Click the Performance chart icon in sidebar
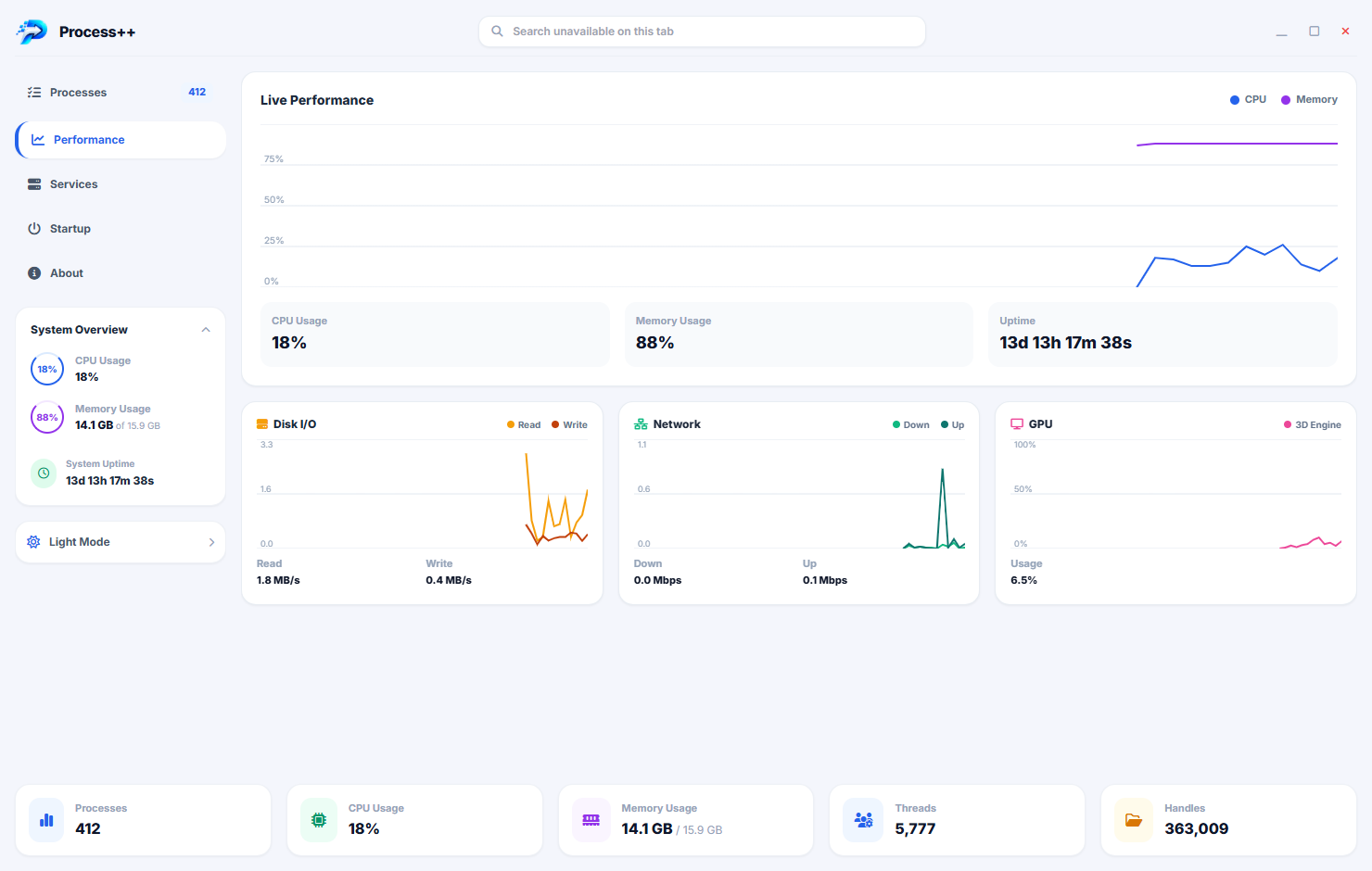The image size is (1372, 871). tap(38, 140)
